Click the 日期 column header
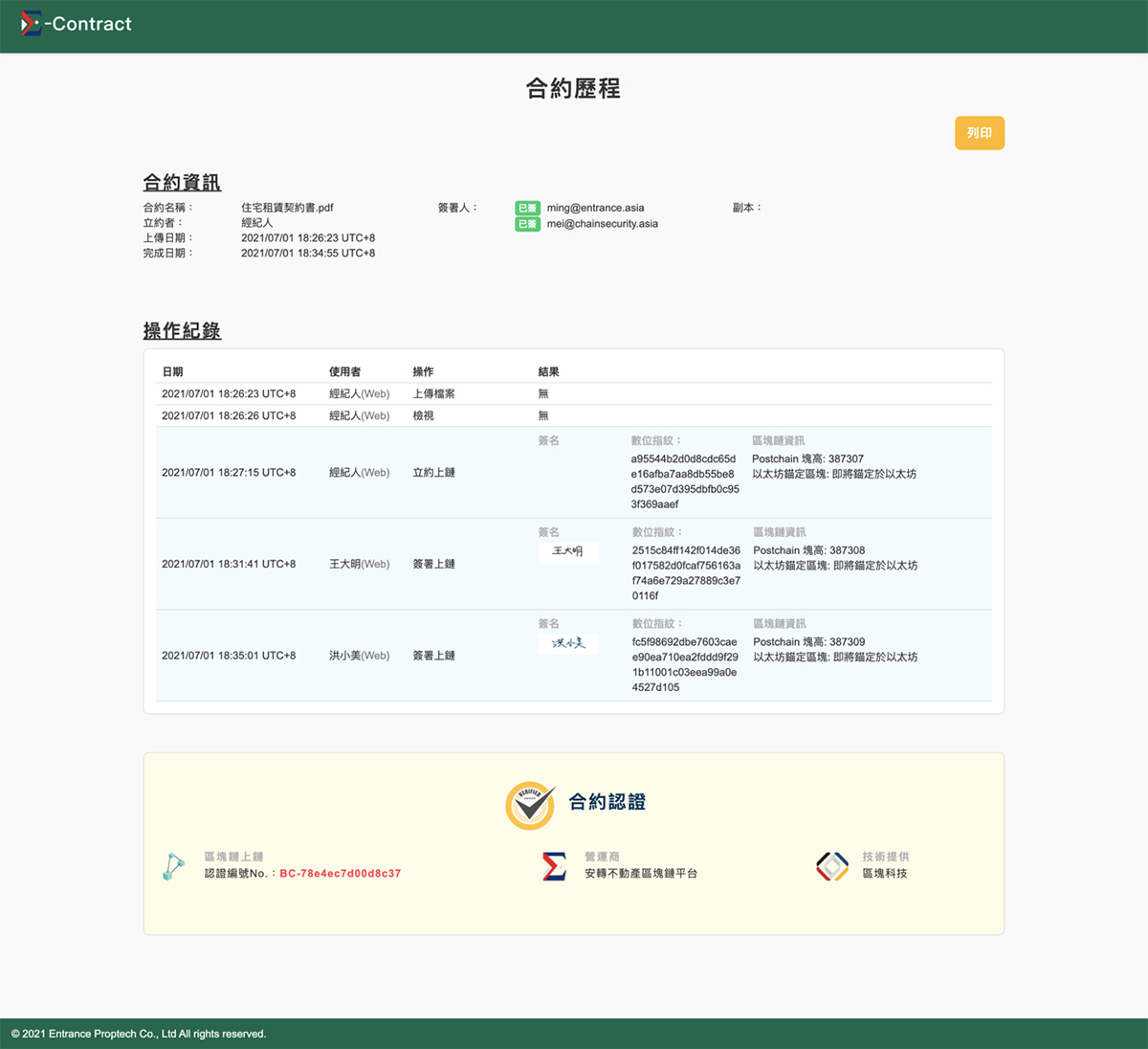Screen dimensions: 1148x1049 coord(172,371)
